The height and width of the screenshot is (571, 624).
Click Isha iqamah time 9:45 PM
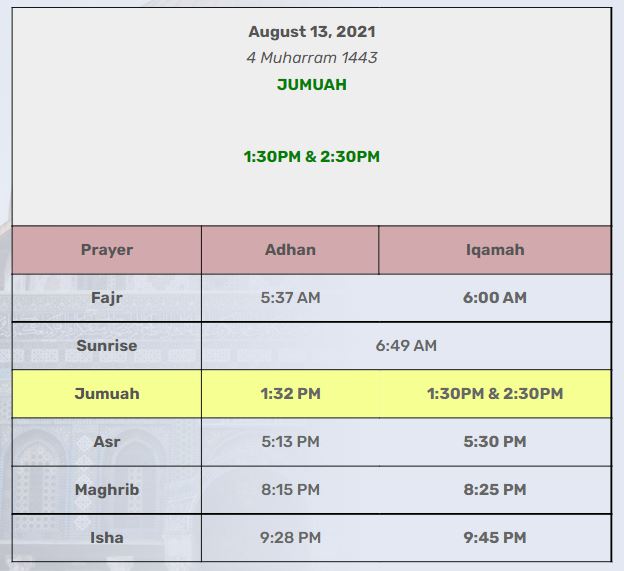click(x=495, y=538)
